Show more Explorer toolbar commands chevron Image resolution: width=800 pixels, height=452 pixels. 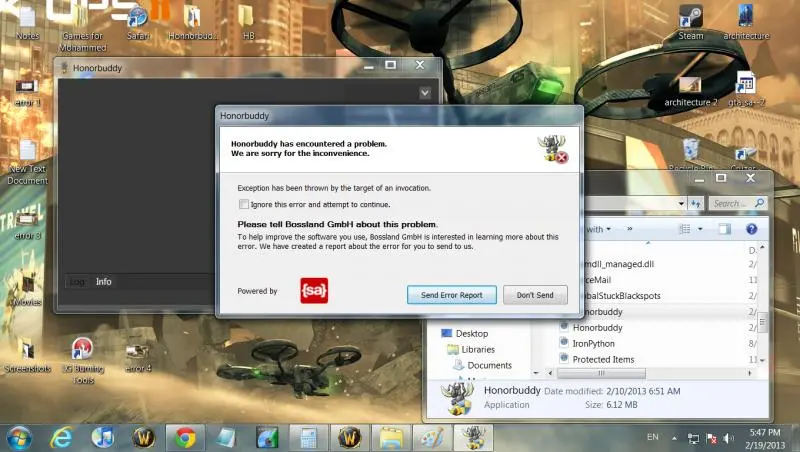point(630,229)
